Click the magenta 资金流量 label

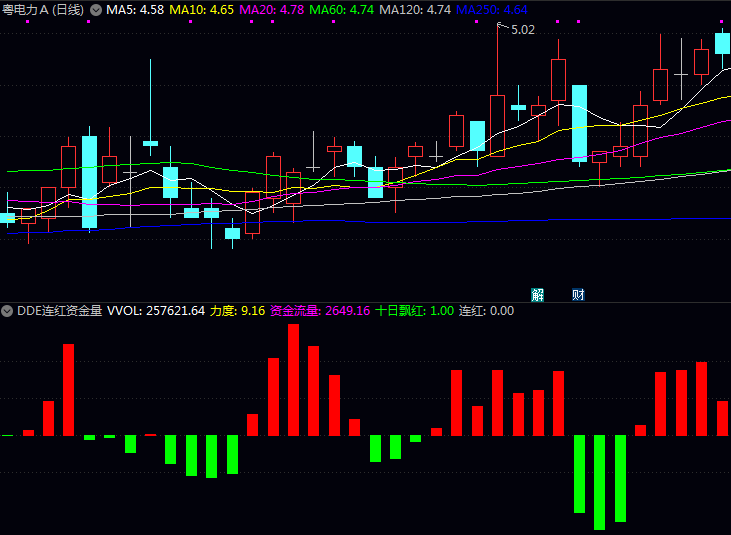320,311
